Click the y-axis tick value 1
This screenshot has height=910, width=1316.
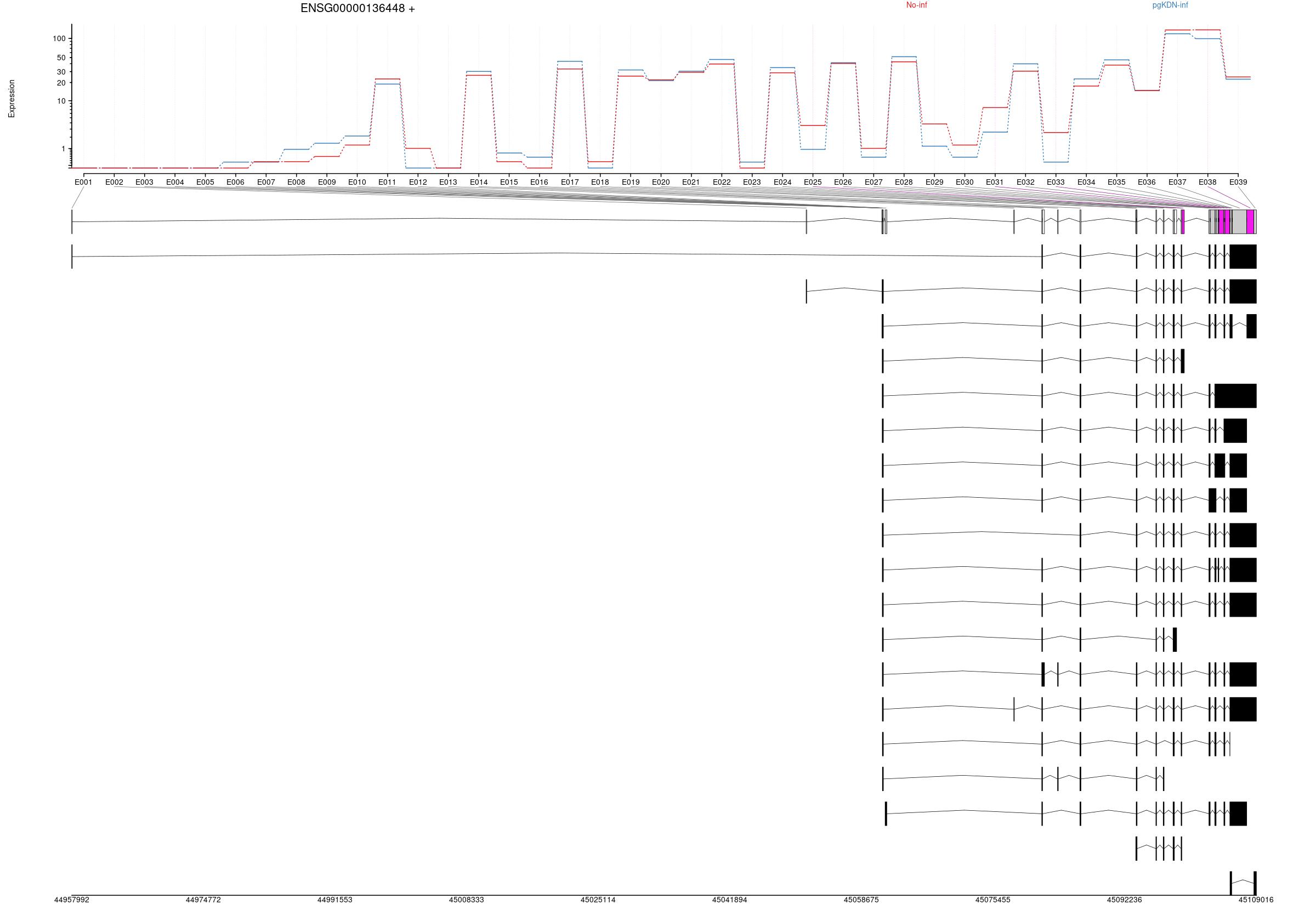[64, 149]
